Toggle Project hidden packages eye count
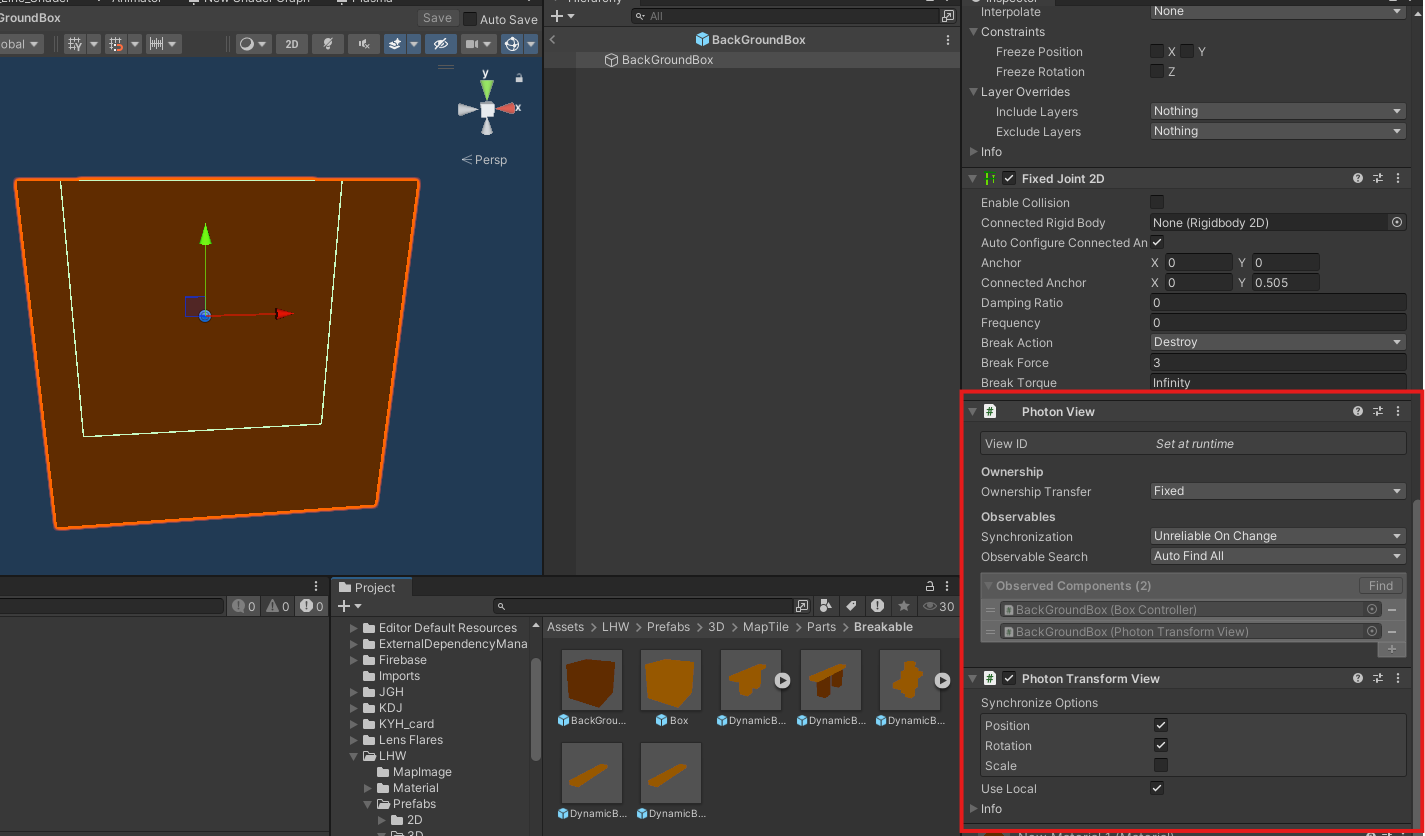The height and width of the screenshot is (836, 1425). tap(938, 606)
